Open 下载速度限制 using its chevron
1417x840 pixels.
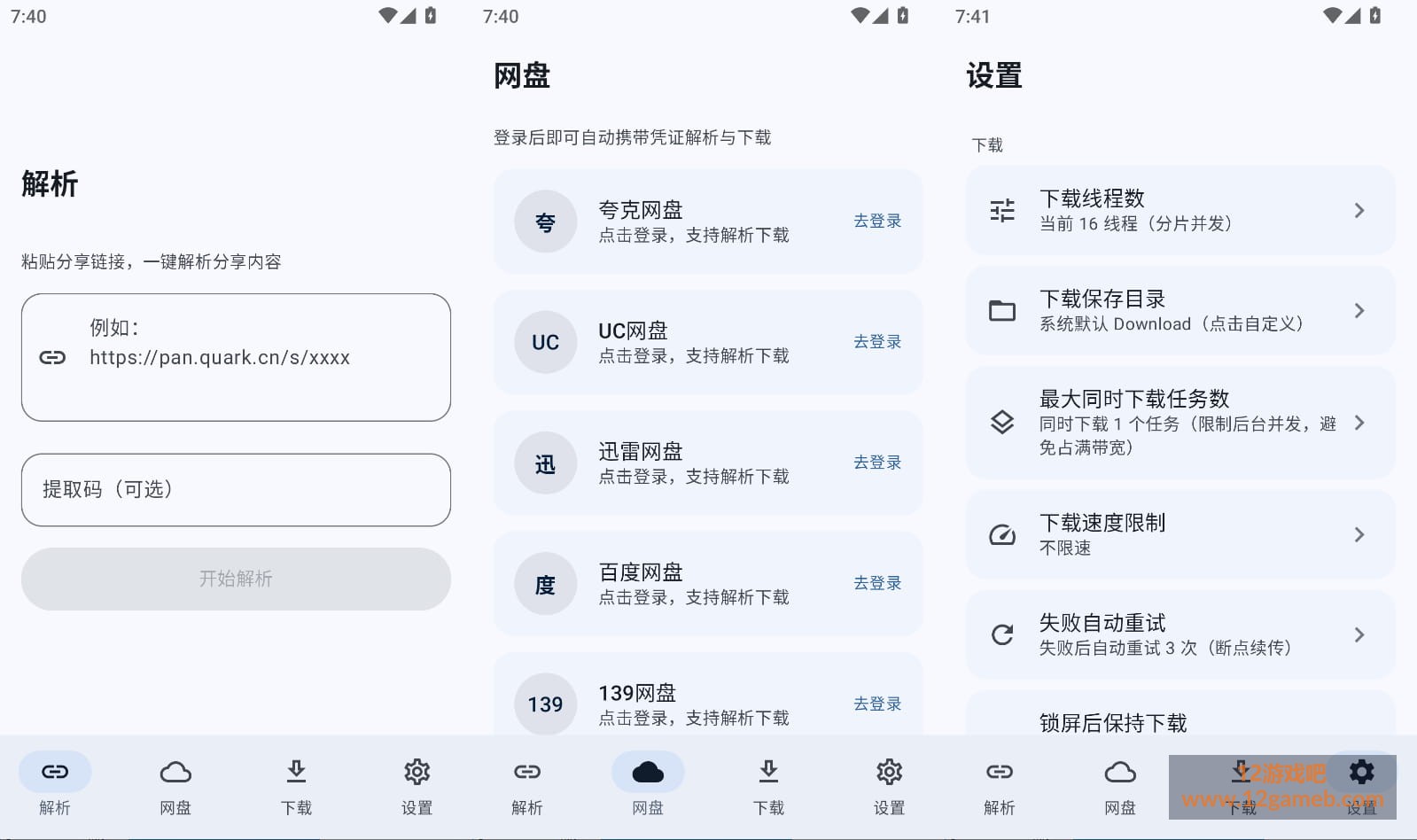point(1359,534)
